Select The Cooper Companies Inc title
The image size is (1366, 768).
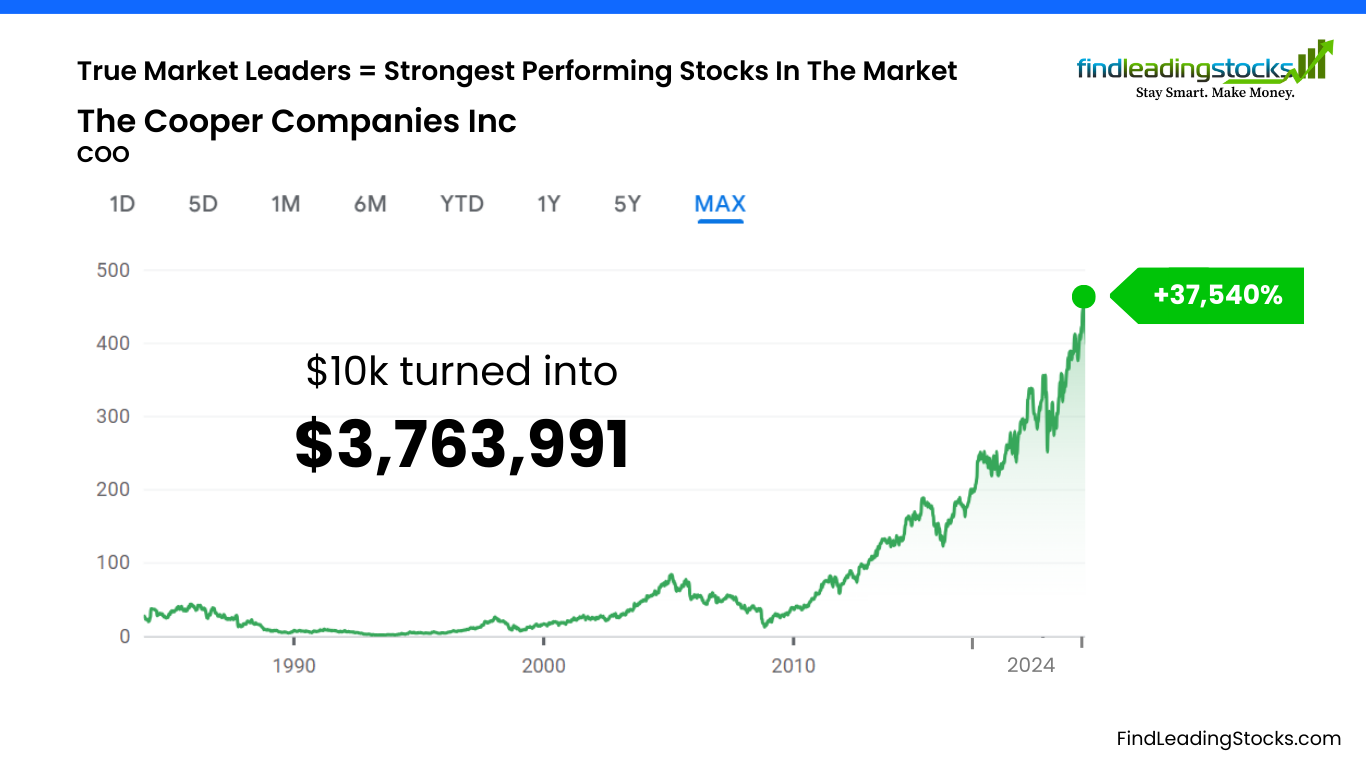click(x=297, y=121)
